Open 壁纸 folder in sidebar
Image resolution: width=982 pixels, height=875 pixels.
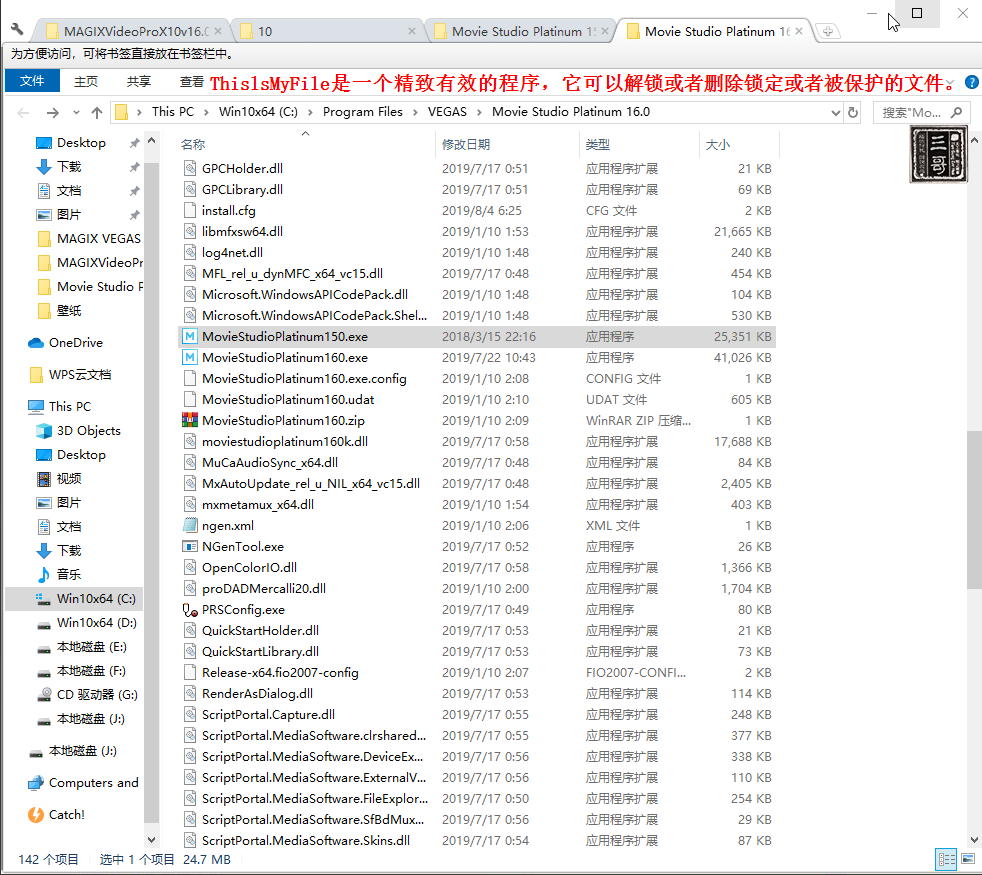pyautogui.click(x=69, y=311)
